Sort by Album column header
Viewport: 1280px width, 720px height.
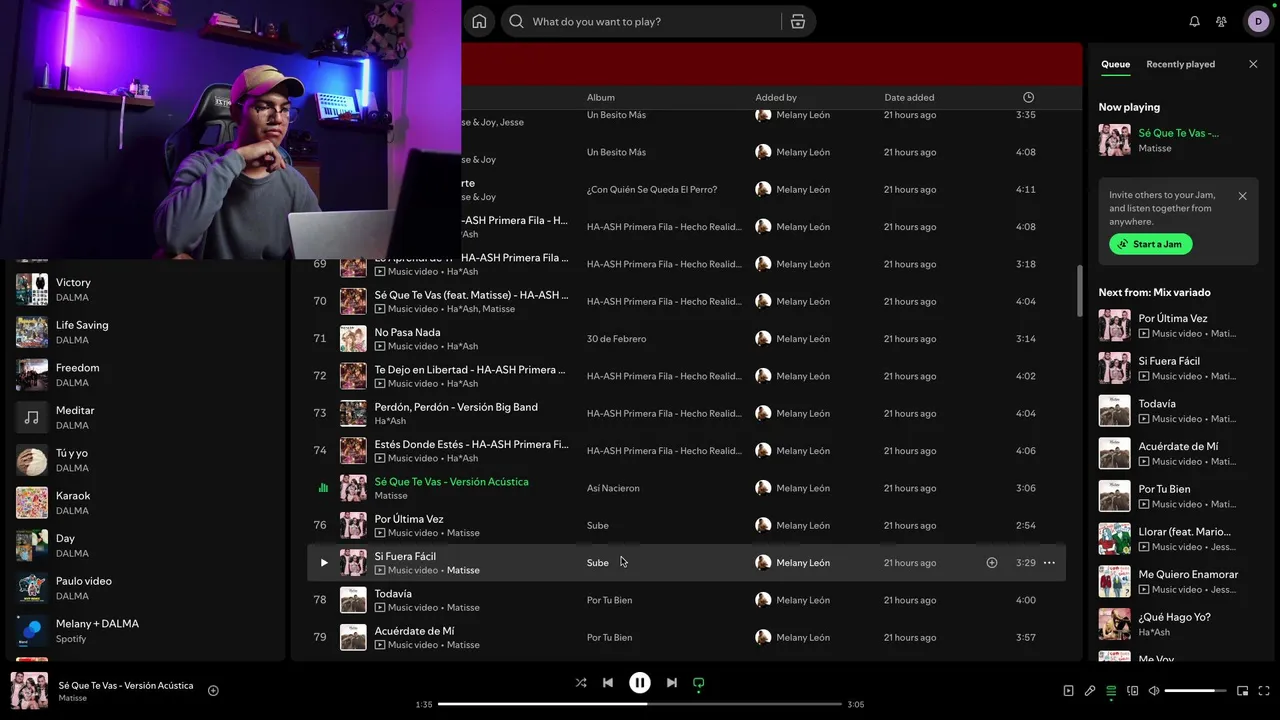click(x=600, y=97)
